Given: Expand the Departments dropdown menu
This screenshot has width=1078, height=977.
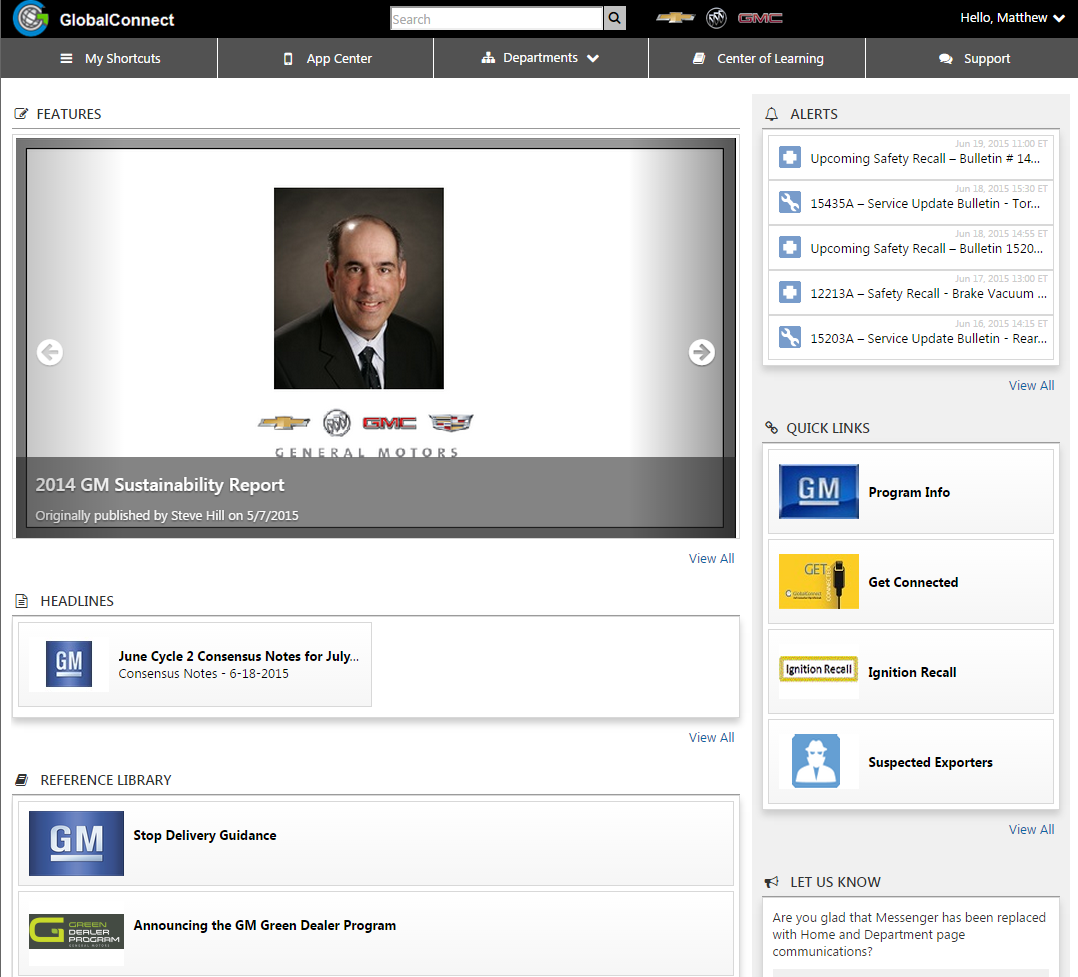Looking at the screenshot, I should 540,58.
